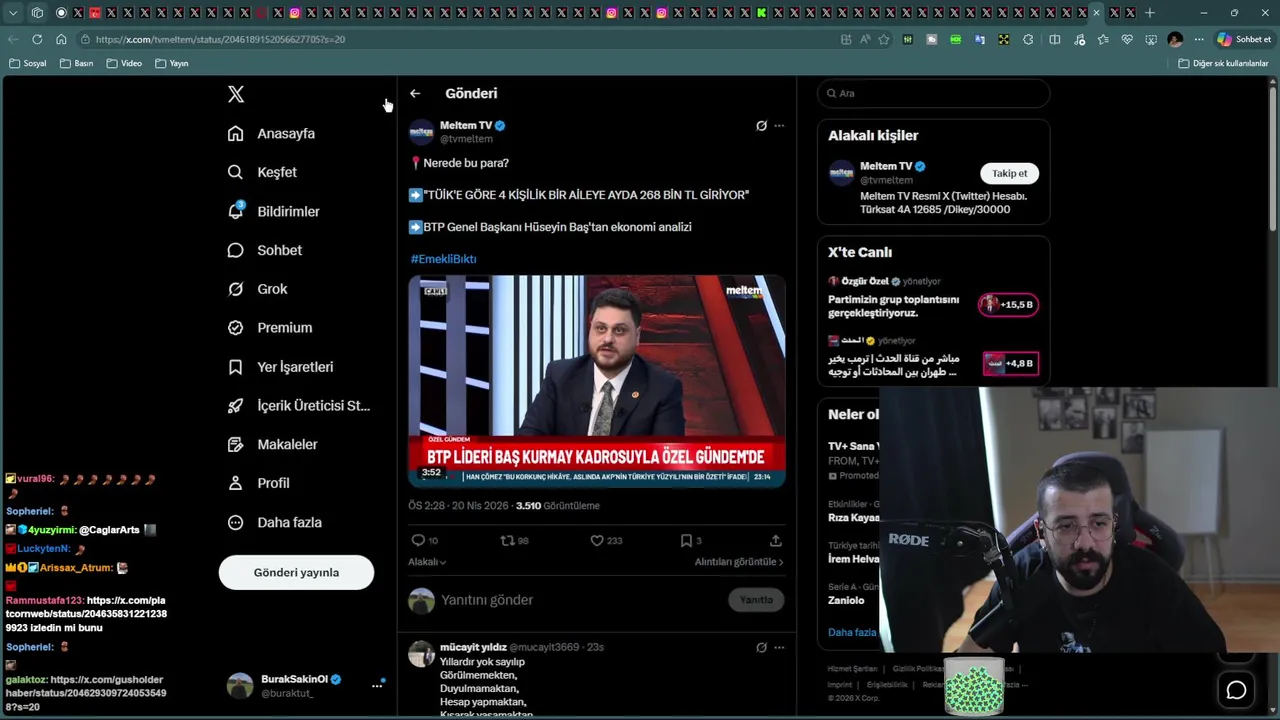The image size is (1280, 720).
Task: Open more options on Meltem TV post
Action: tap(779, 126)
